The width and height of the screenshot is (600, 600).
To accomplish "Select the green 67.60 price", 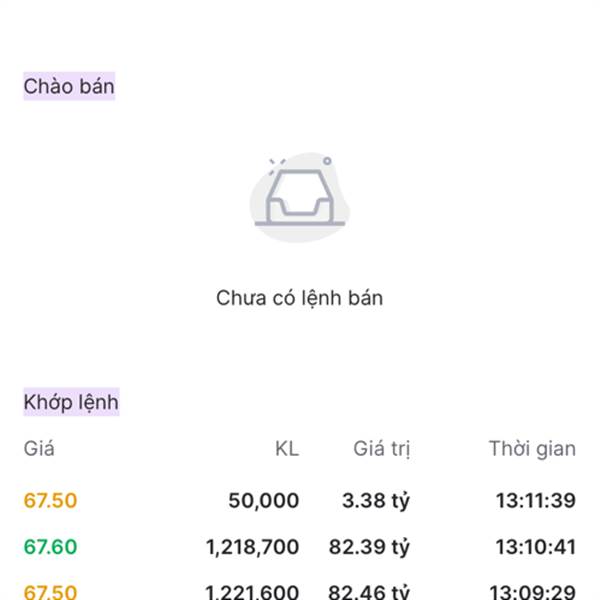I will pos(51,546).
